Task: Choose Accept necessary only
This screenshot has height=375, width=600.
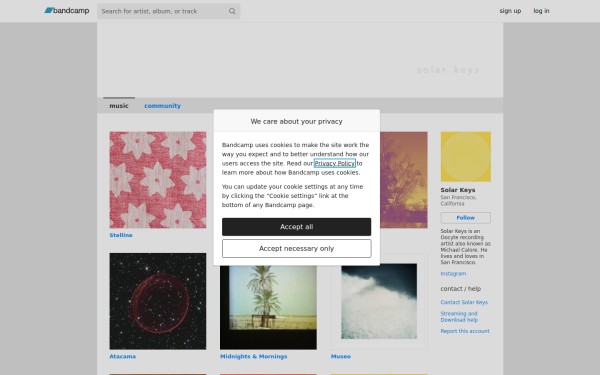Action: coord(297,249)
